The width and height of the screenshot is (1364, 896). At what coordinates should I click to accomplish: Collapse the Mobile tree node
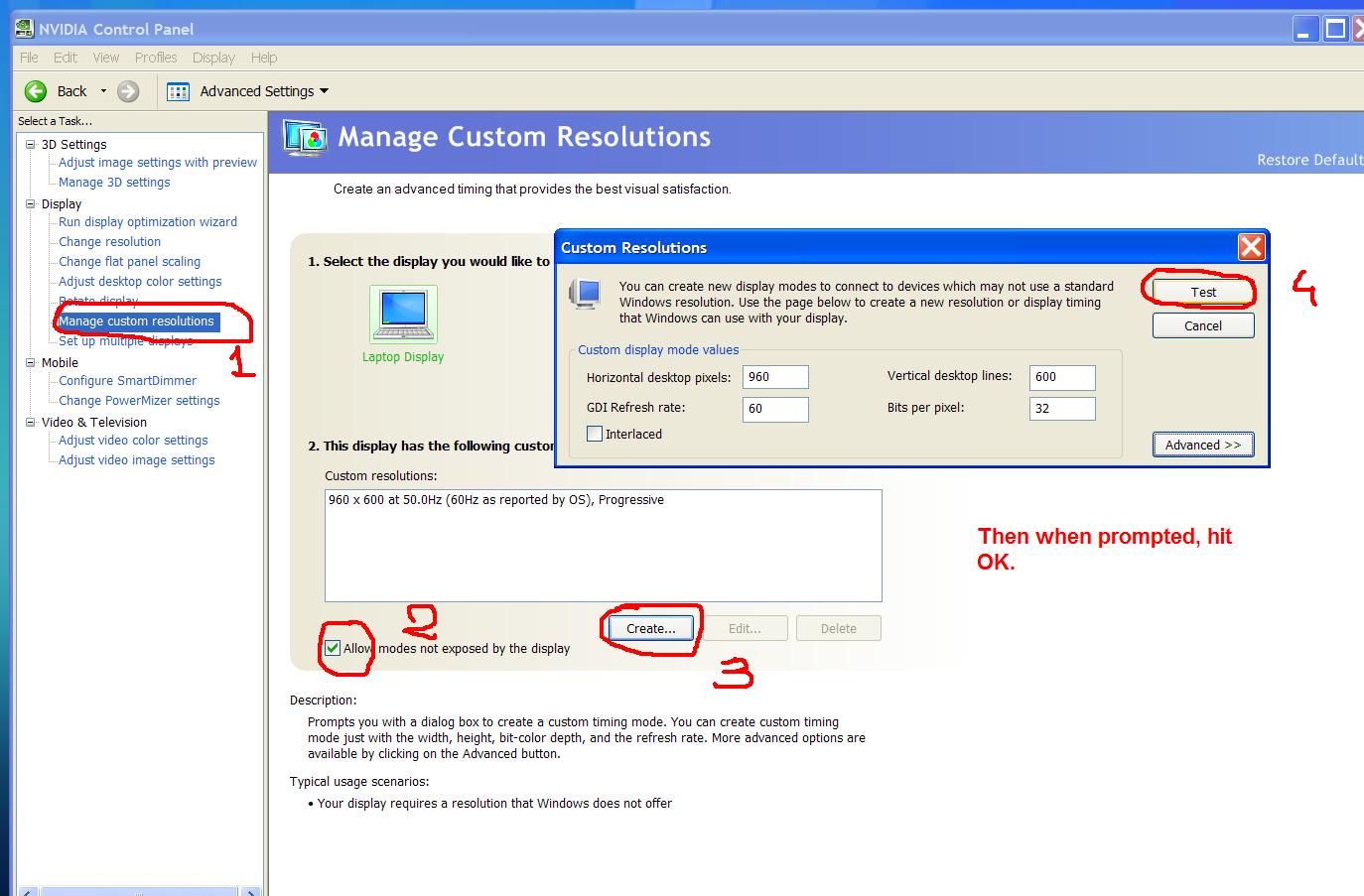point(31,362)
